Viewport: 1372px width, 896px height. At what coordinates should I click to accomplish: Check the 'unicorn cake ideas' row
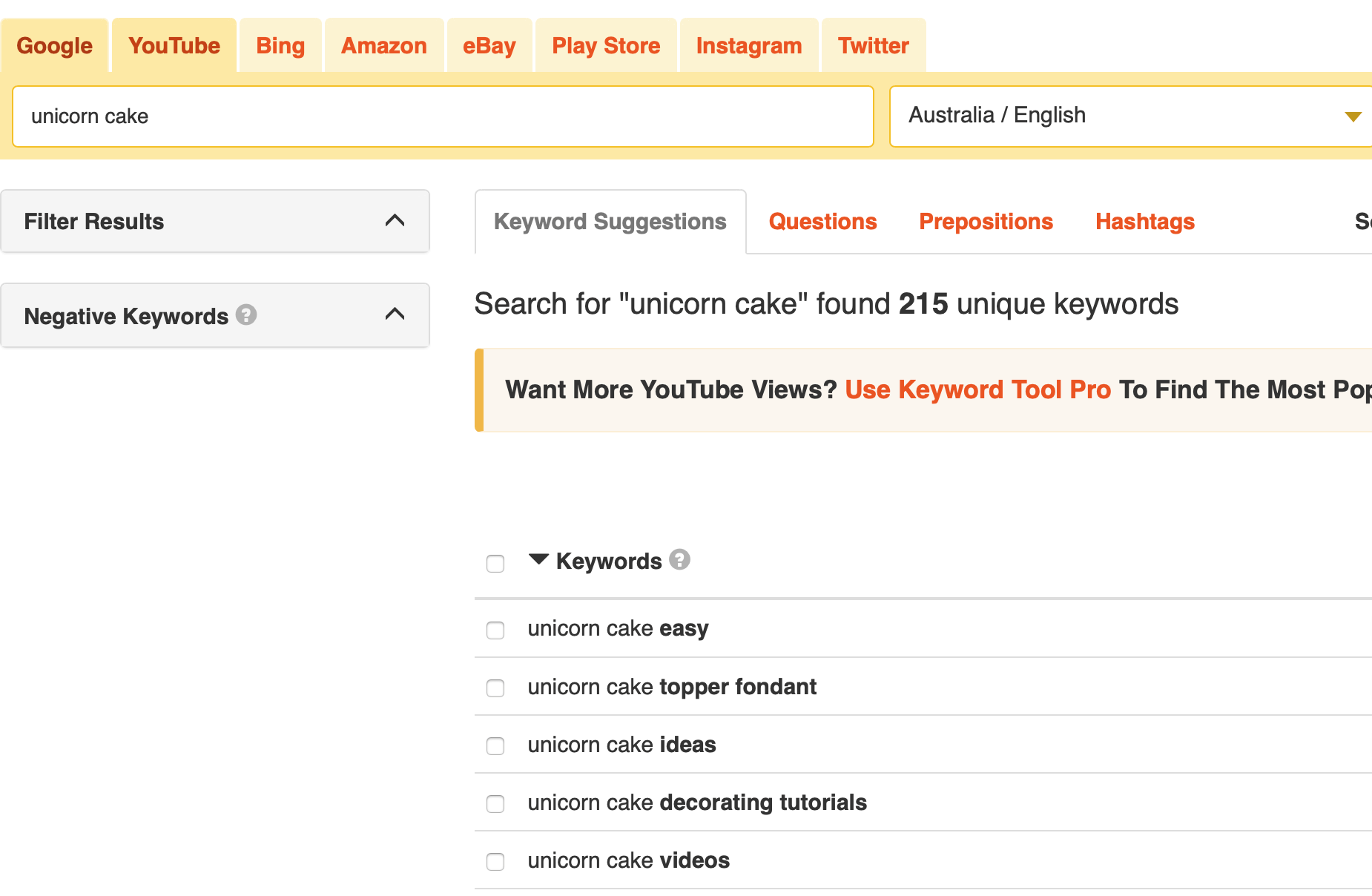[x=495, y=746]
